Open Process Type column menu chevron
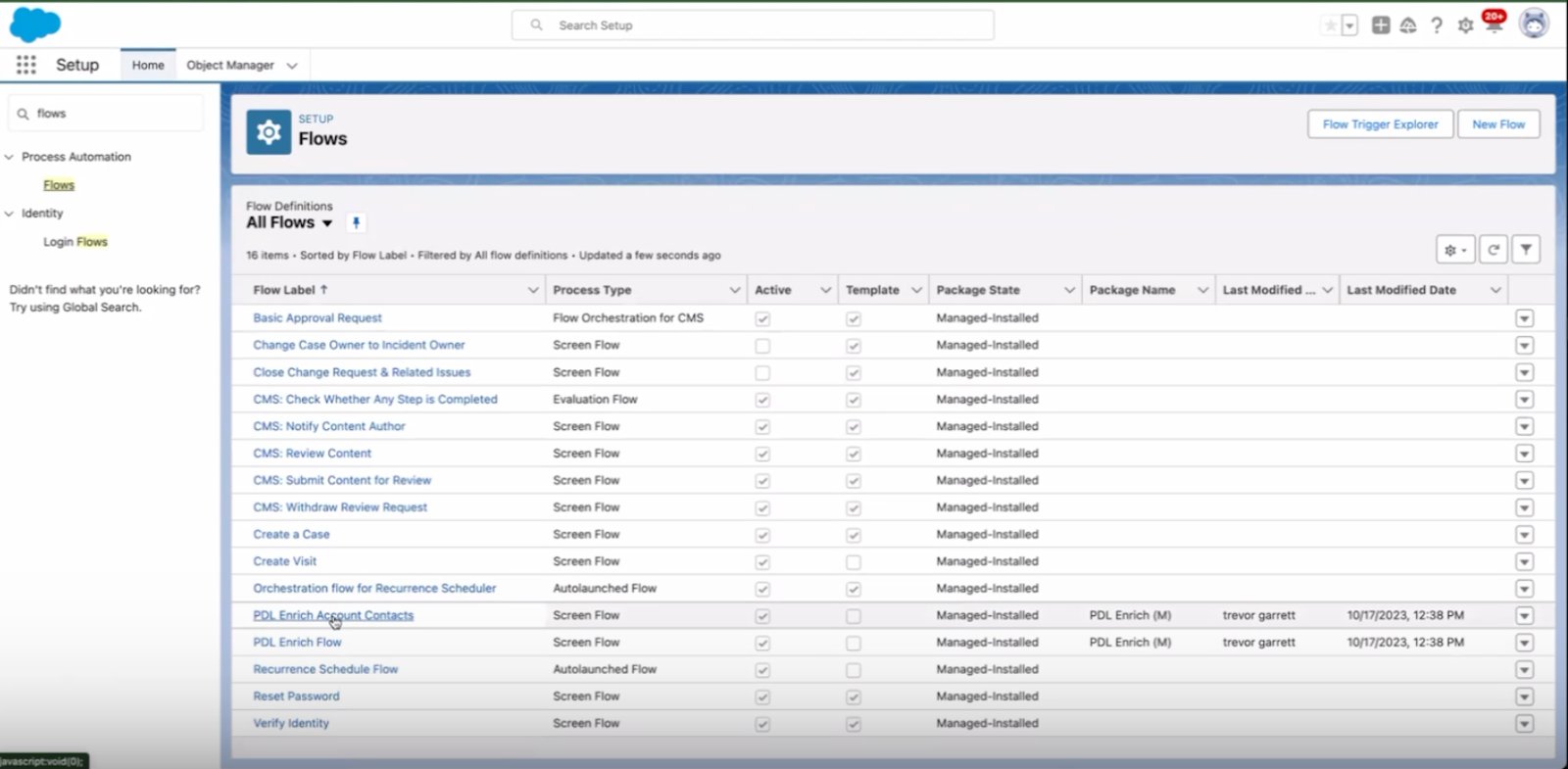This screenshot has height=769, width=1568. (735, 290)
